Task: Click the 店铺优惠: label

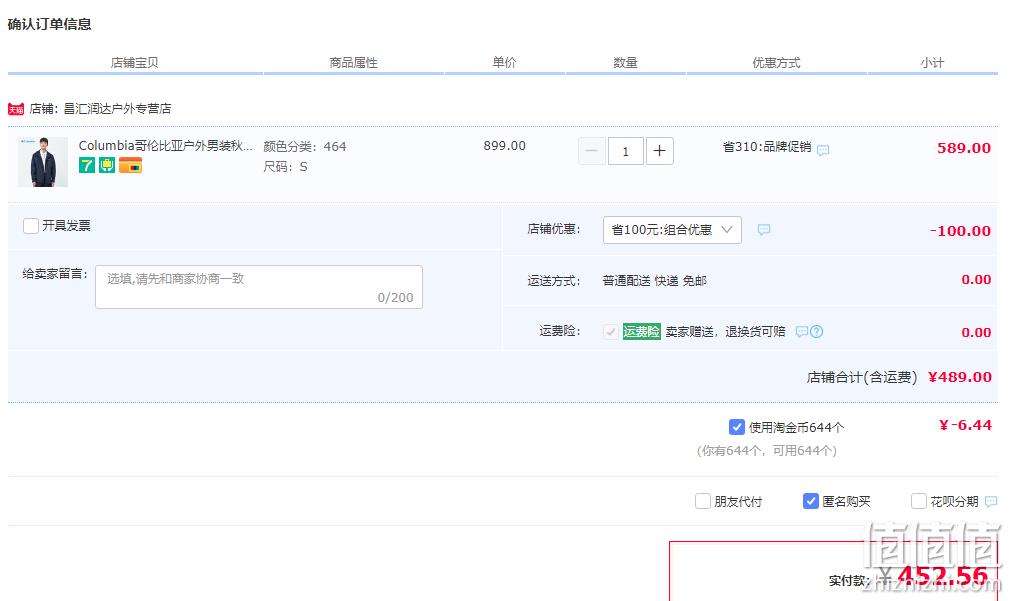Action: tap(554, 229)
